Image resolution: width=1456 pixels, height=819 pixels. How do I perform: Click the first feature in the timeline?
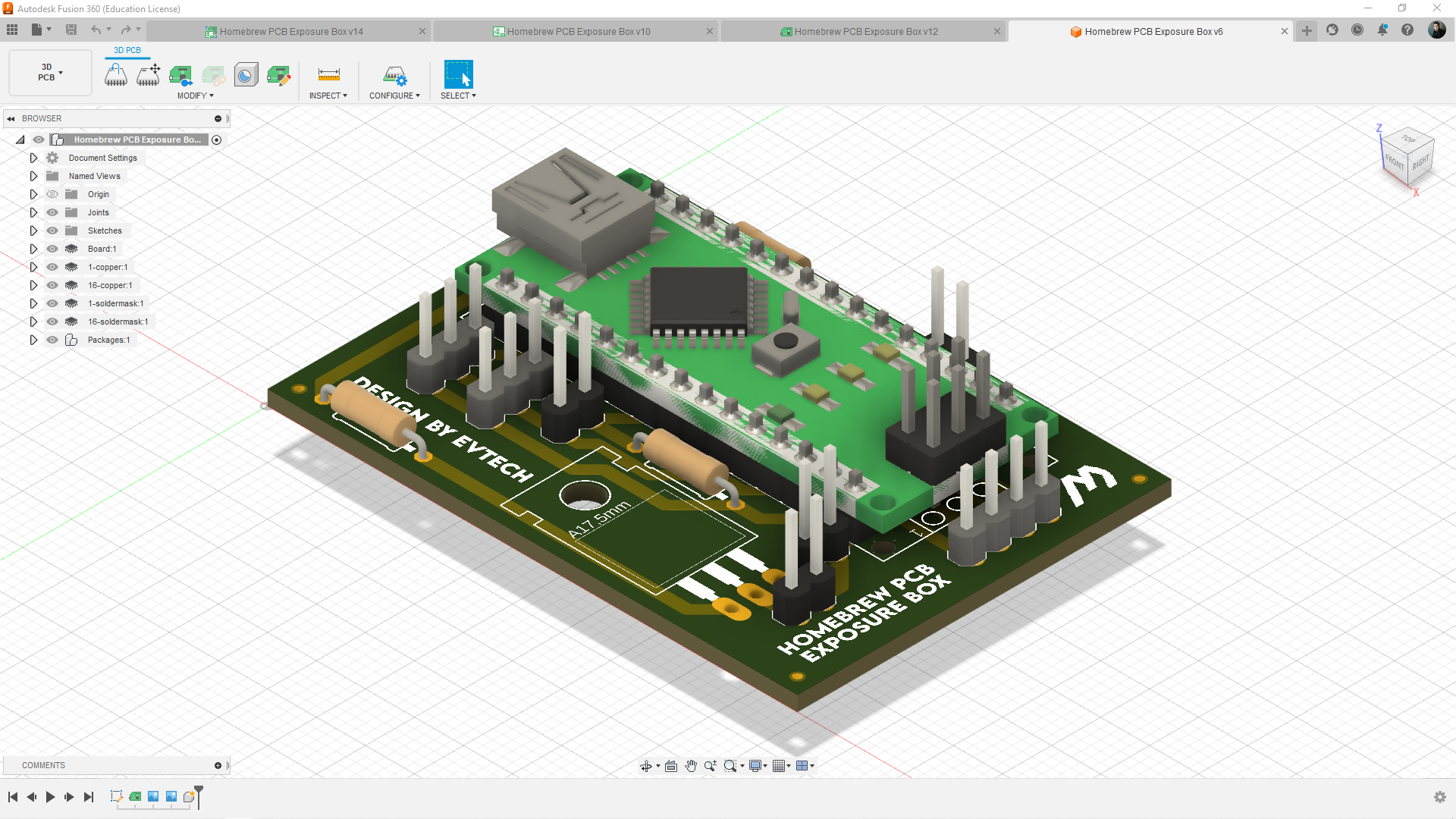click(x=116, y=796)
